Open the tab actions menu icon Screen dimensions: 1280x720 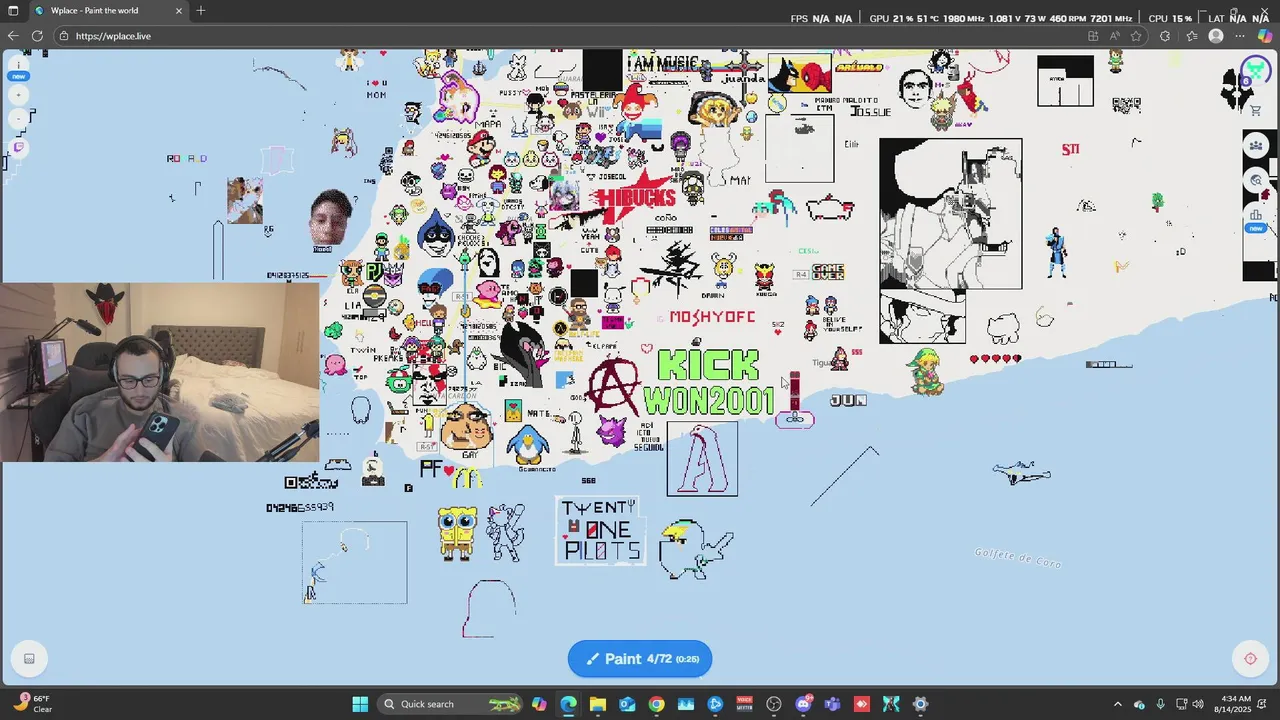(12, 11)
